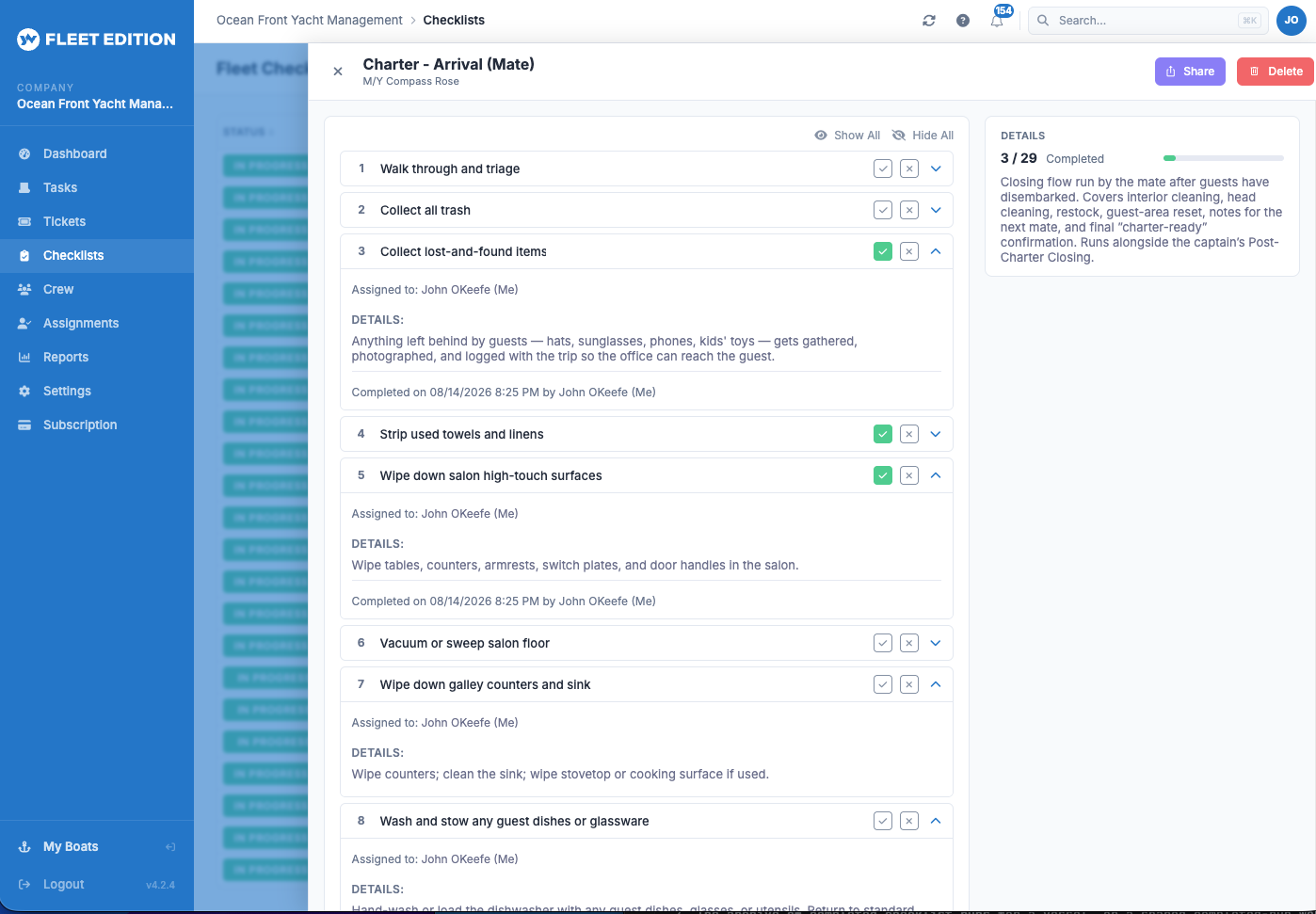Viewport: 1316px width, 914px height.
Task: Expand Collect all trash item
Action: click(936, 210)
